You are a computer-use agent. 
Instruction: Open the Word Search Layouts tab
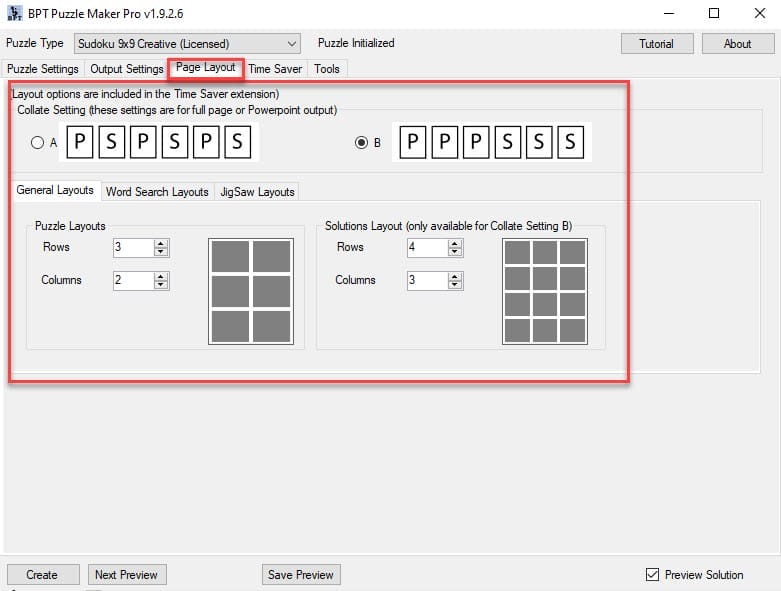coord(157,191)
